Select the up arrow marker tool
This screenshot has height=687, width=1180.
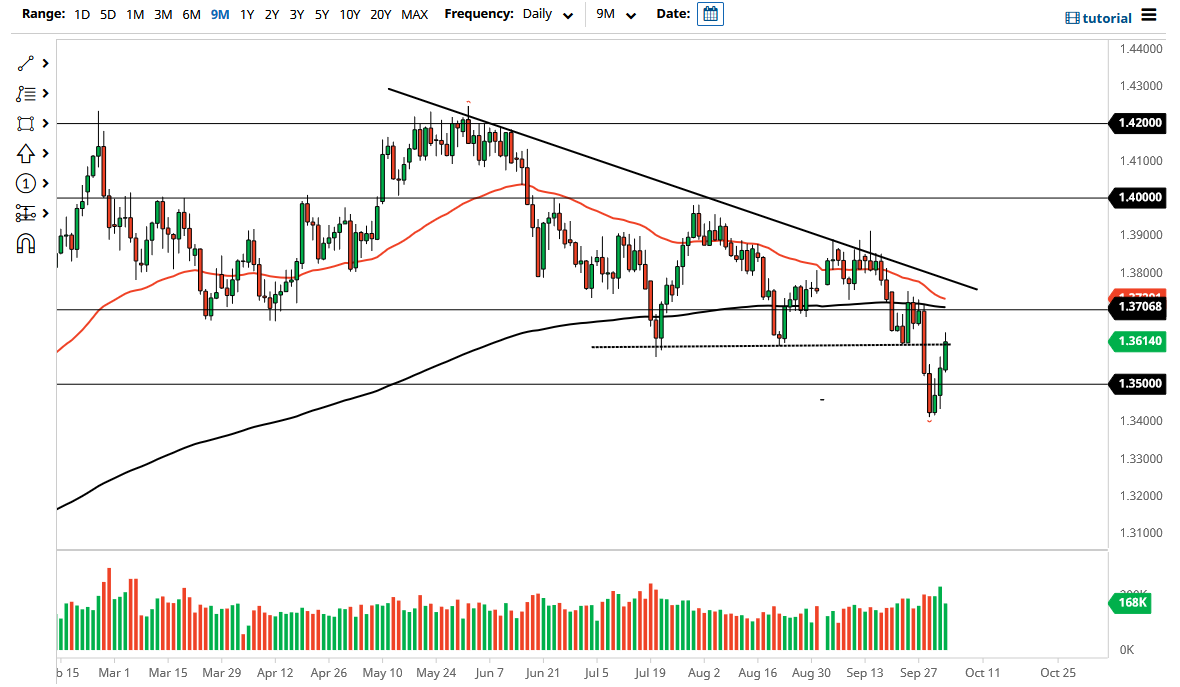click(x=26, y=153)
